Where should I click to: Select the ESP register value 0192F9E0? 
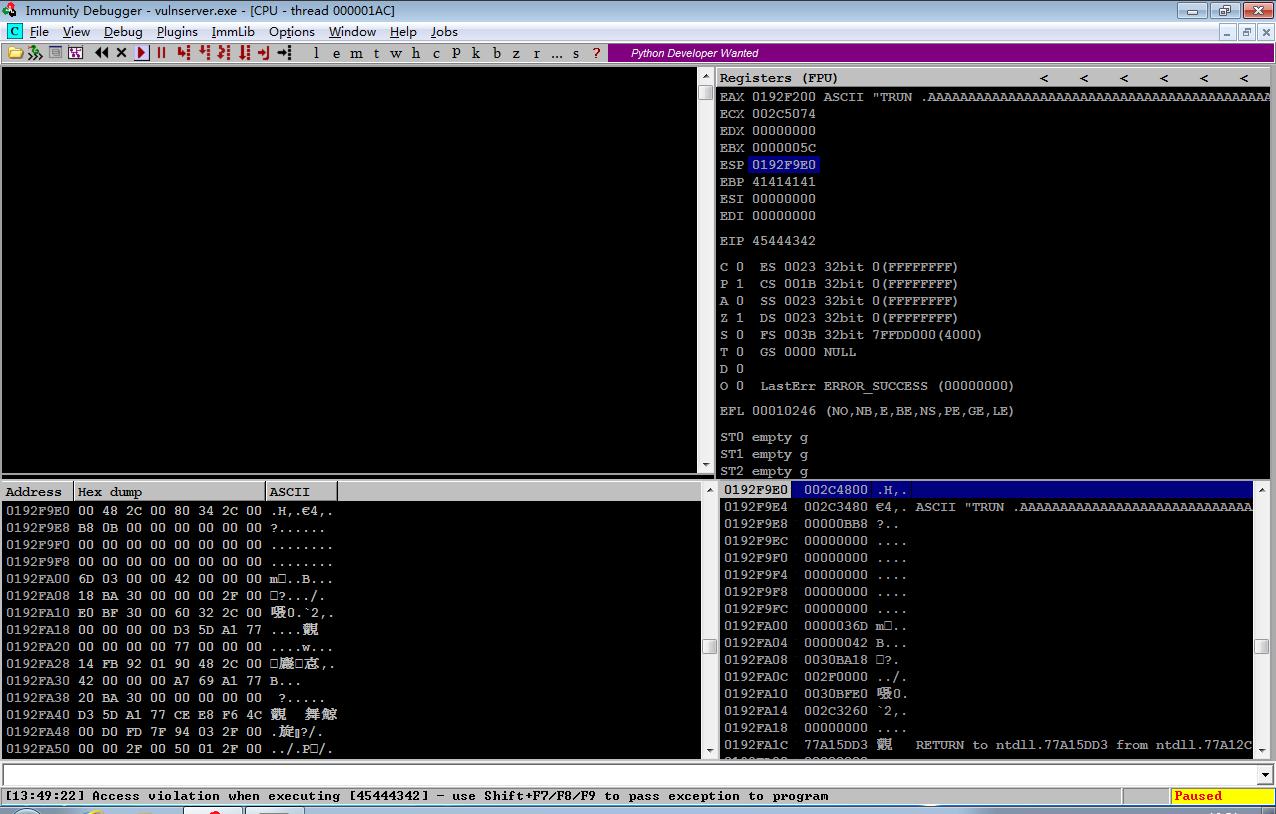click(784, 165)
